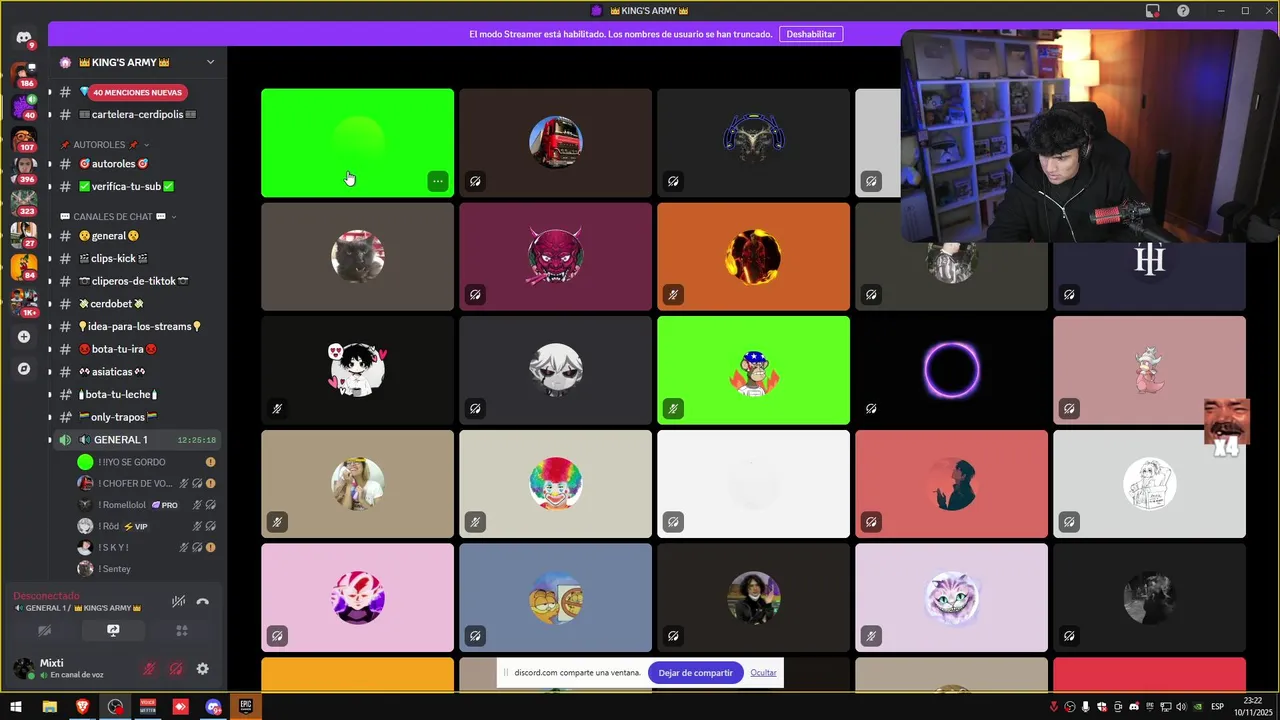Screen dimensions: 1280x720
Task: Open AnyDesk from the taskbar
Action: click(x=181, y=707)
